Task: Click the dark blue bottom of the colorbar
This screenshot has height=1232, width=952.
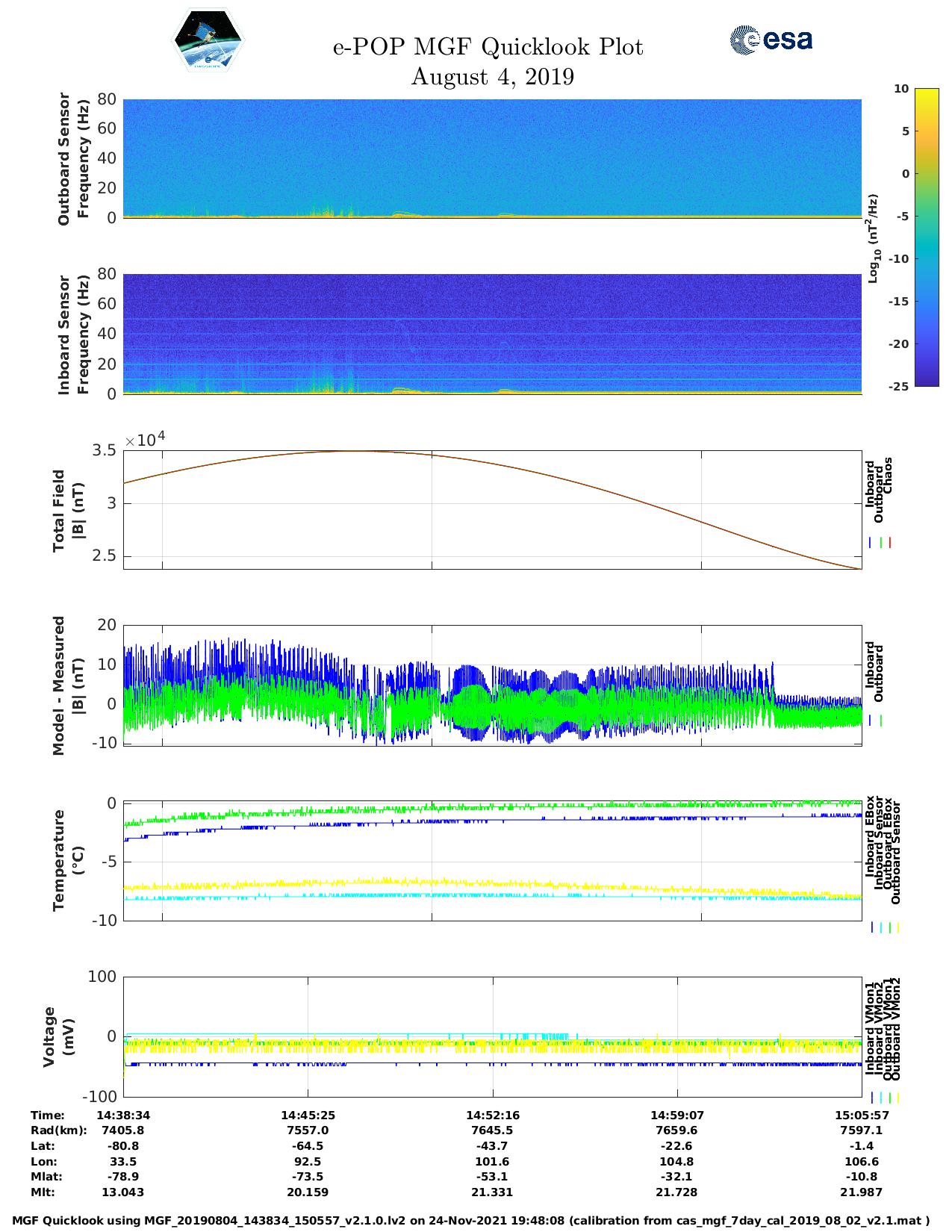Action: point(927,381)
